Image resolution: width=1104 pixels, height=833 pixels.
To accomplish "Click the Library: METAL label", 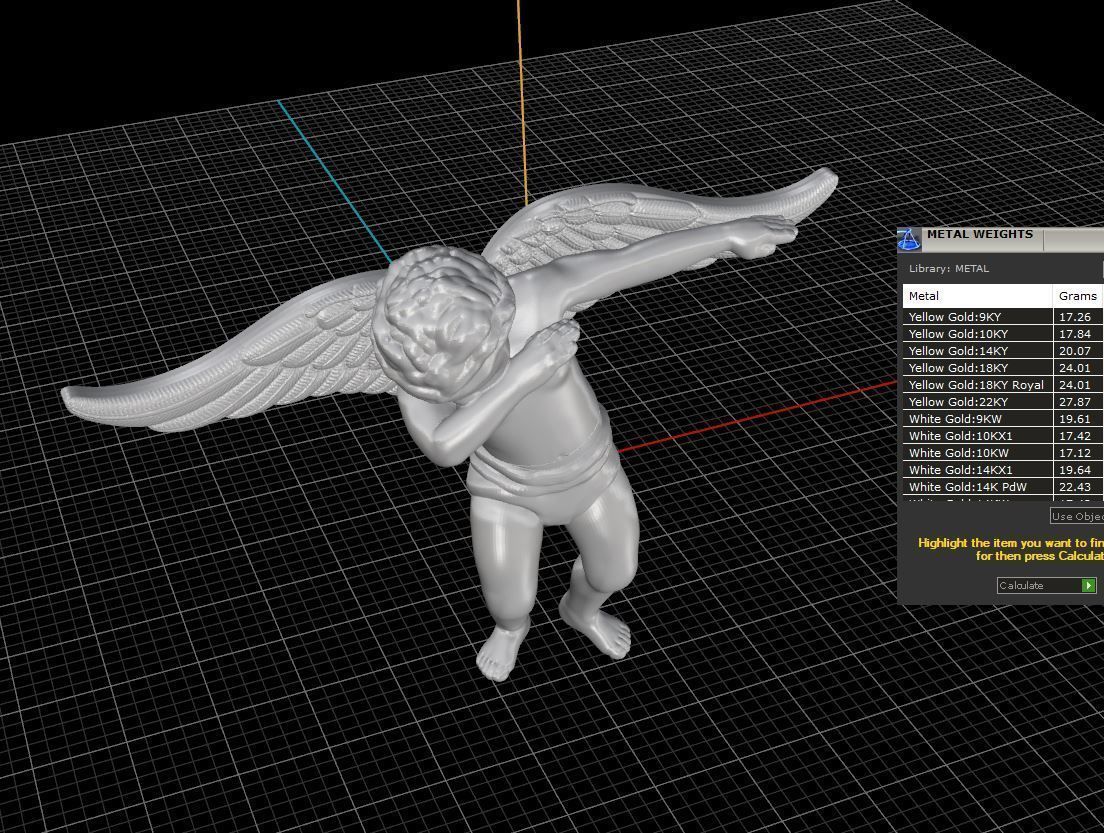I will click(x=948, y=268).
